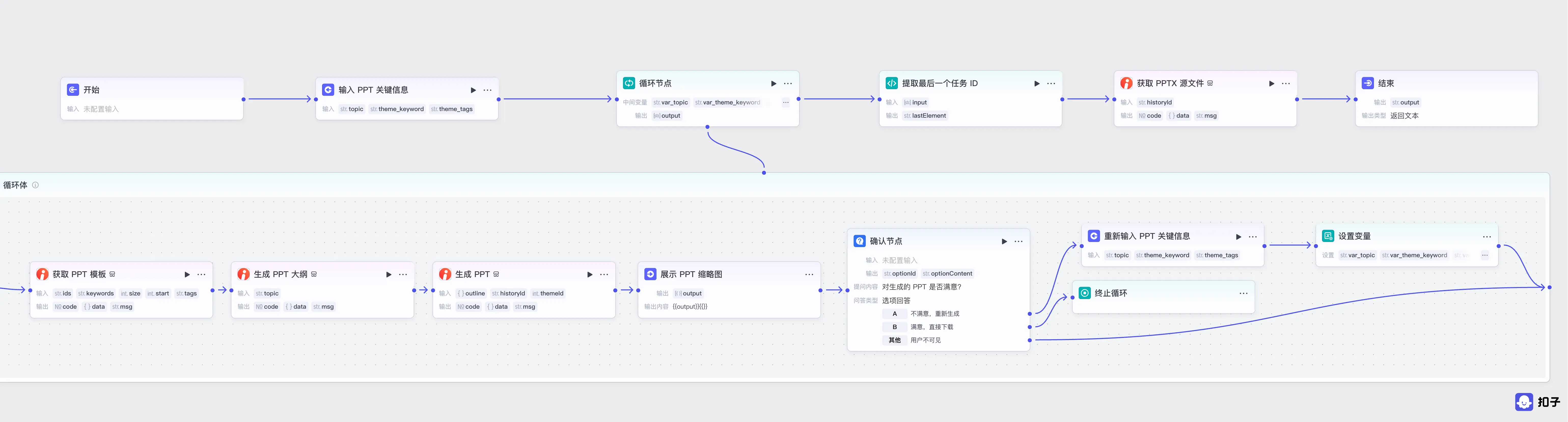Click the 展示 PPT 缩略图 node icon
The width and height of the screenshot is (1568, 422).
coord(650,274)
